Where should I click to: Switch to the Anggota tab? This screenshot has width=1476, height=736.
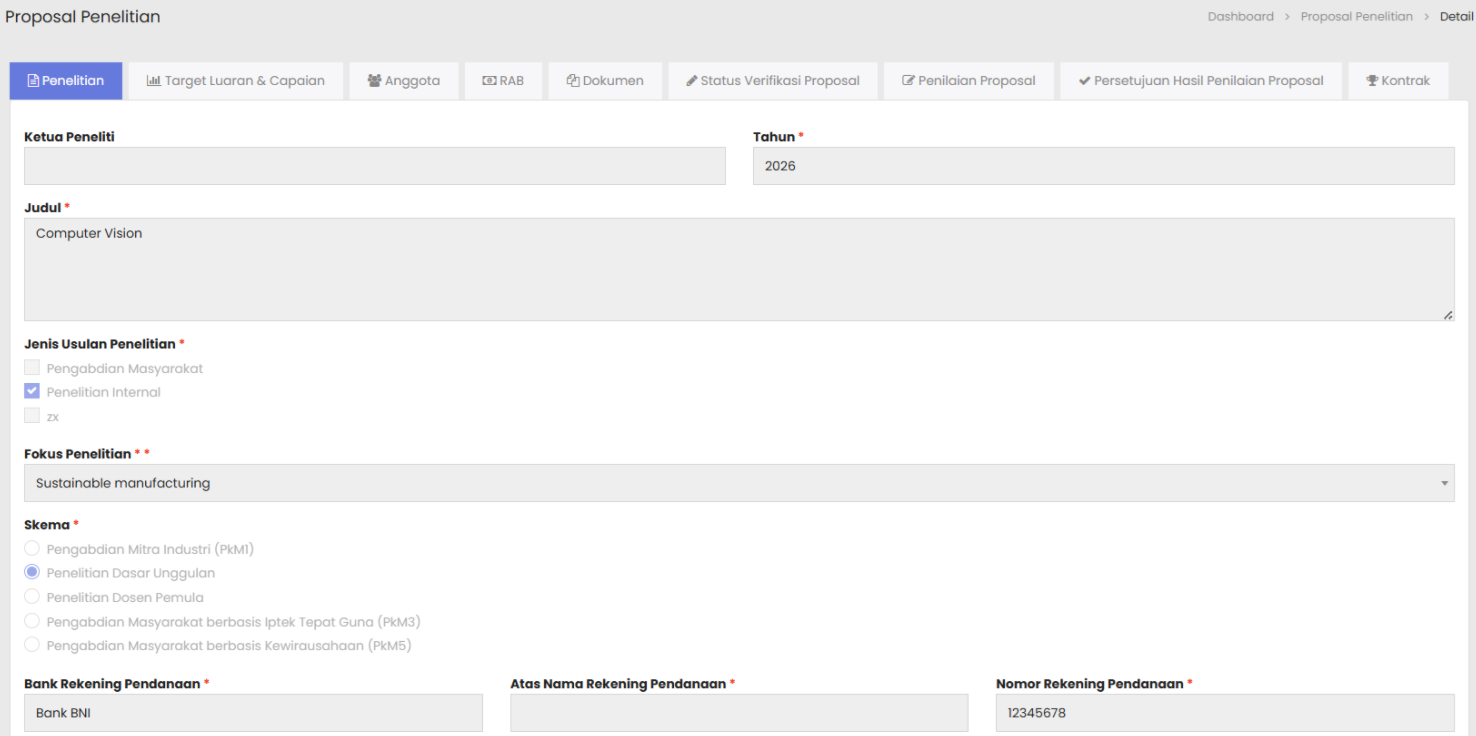tap(403, 81)
